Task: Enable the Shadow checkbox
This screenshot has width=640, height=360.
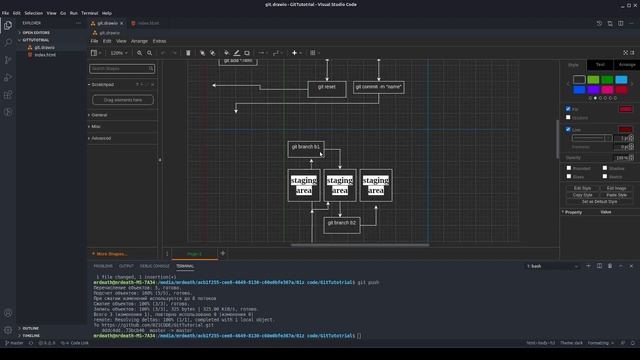Action: click(x=605, y=168)
